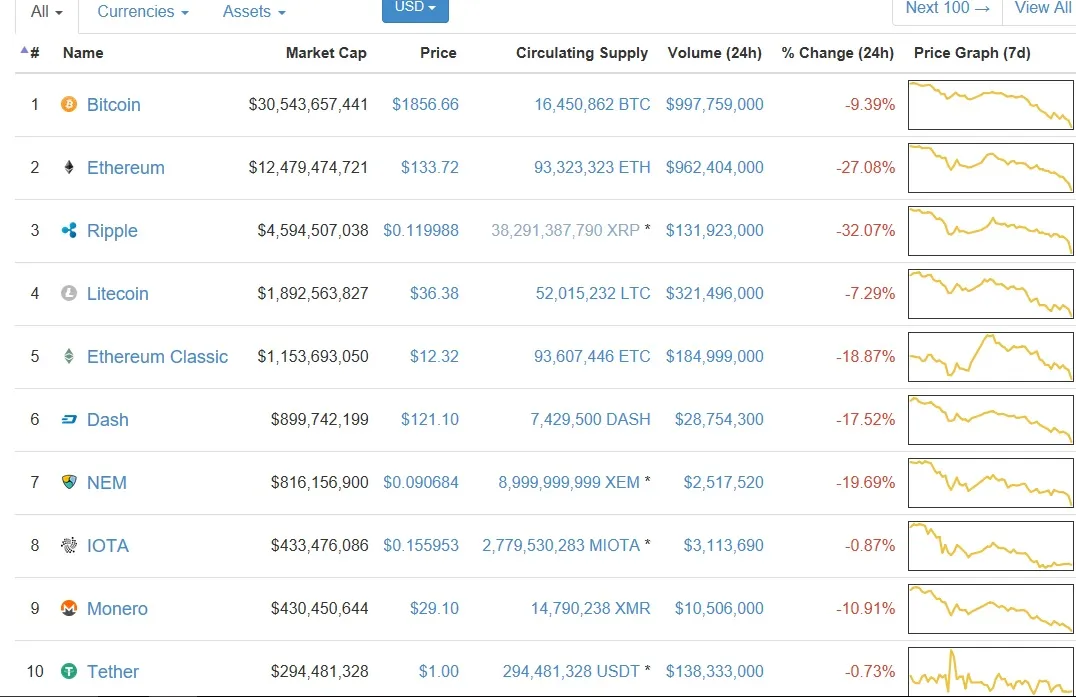Click the Ripple logo icon
1076x697 pixels.
tap(69, 231)
